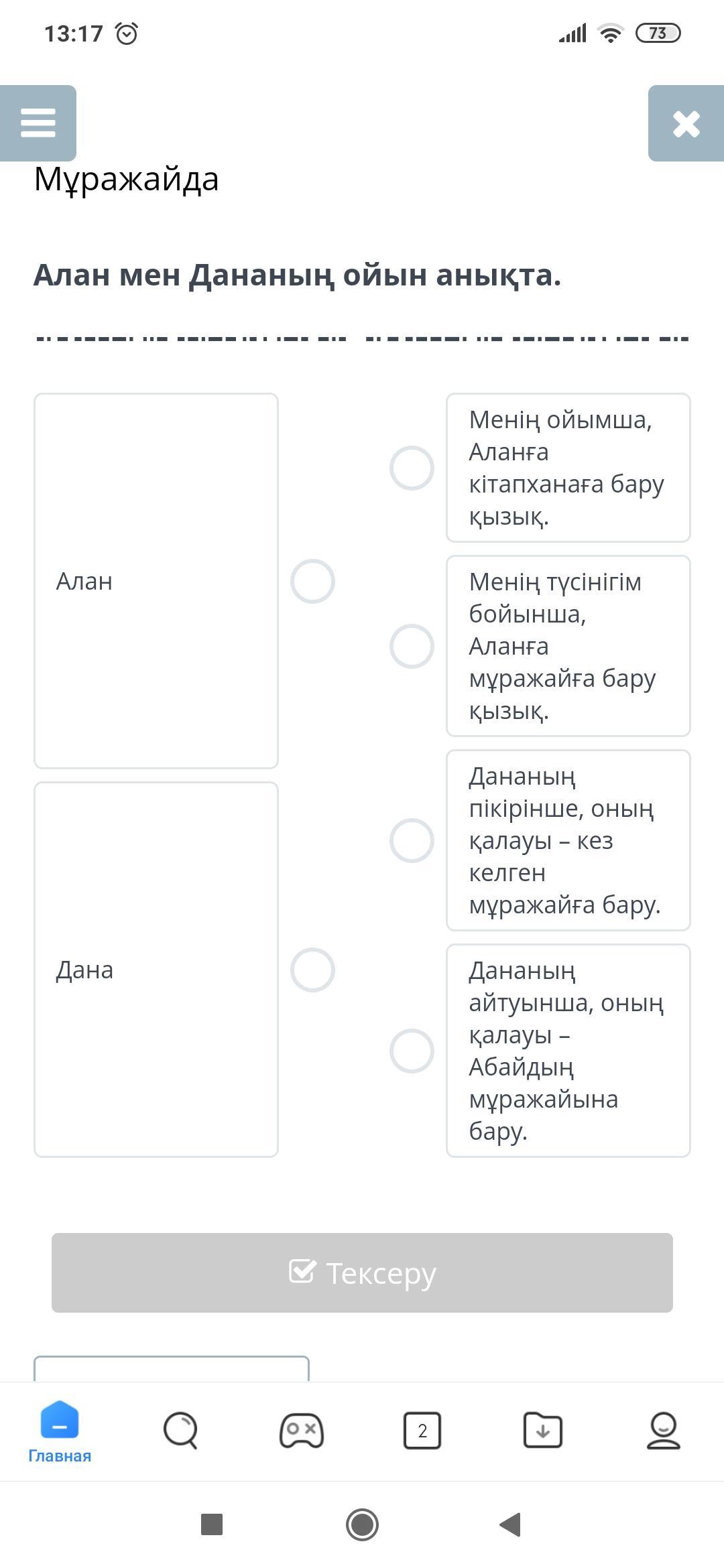Select the radio circle next to Дана
The height and width of the screenshot is (1568, 724).
[312, 970]
